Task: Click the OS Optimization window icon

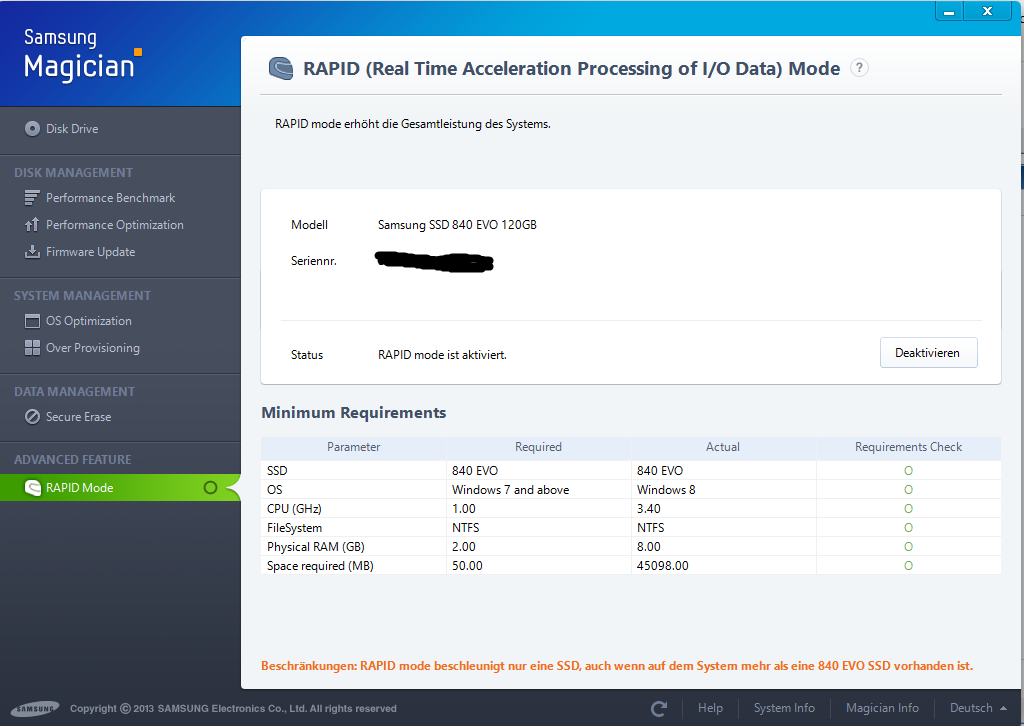Action: [x=32, y=321]
